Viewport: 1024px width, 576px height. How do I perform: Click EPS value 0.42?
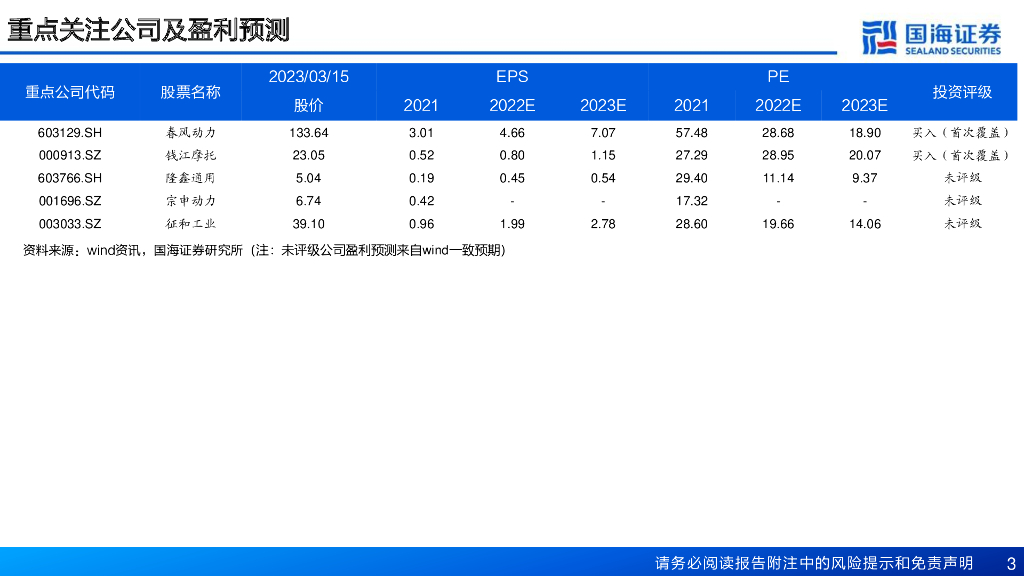coord(421,201)
